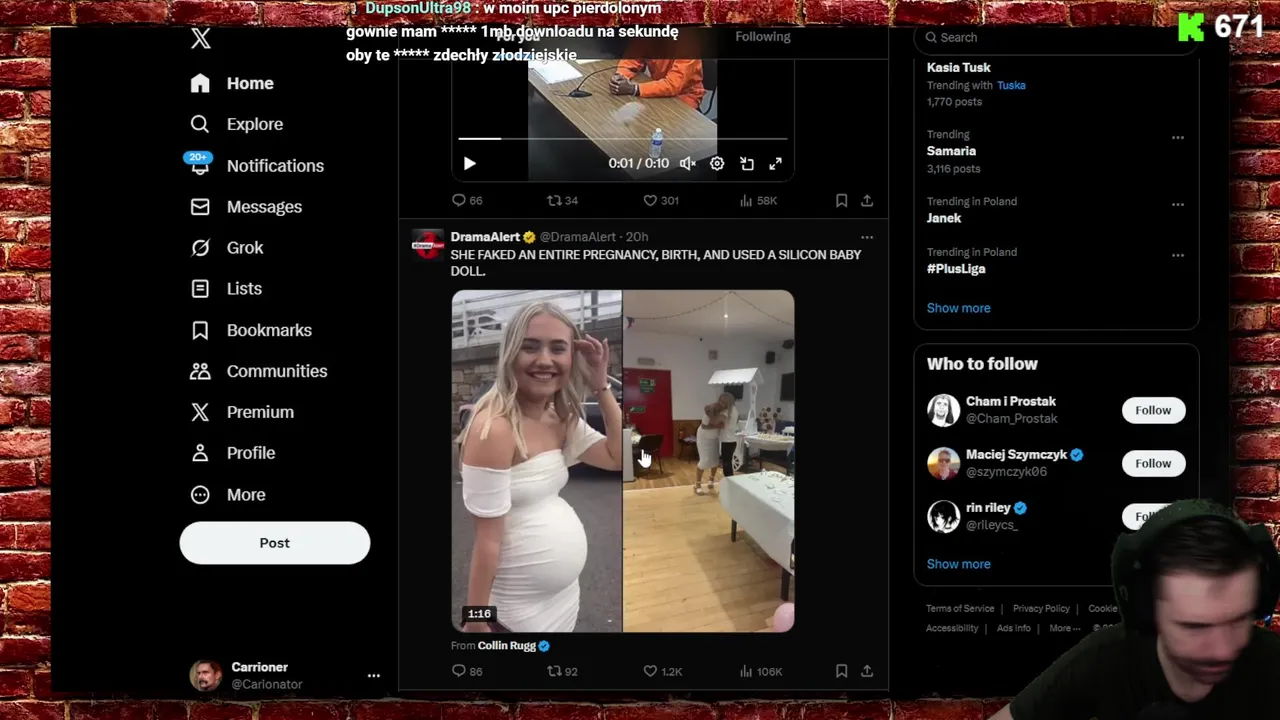This screenshot has width=1280, height=720.
Task: Seek on the top video progress bar
Action: tap(622, 139)
